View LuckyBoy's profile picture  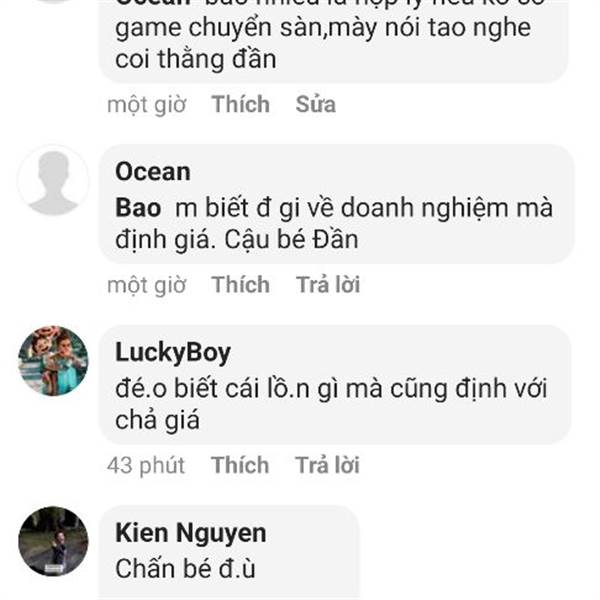tap(53, 361)
